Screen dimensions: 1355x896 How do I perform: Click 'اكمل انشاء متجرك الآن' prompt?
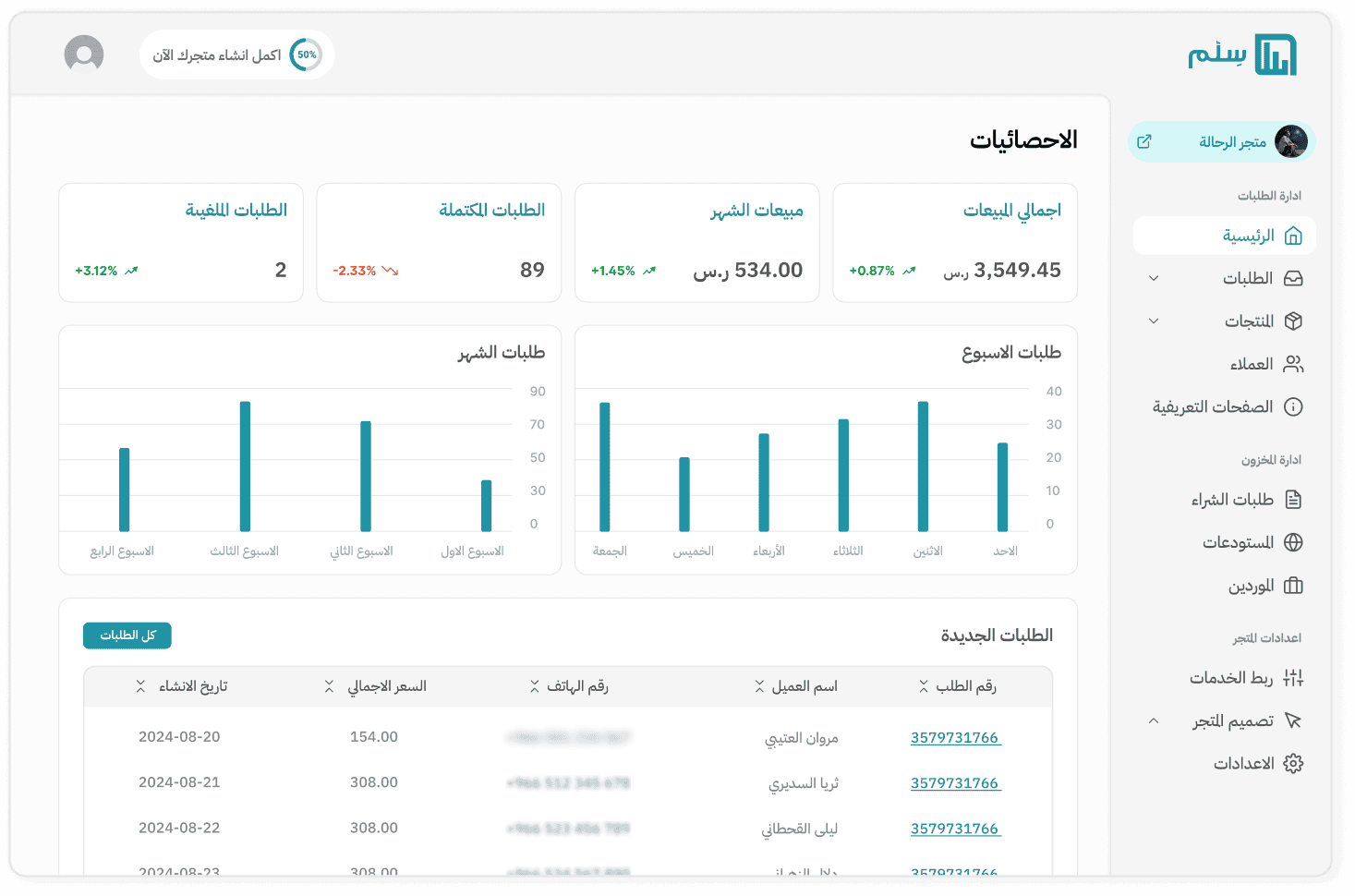click(x=217, y=55)
